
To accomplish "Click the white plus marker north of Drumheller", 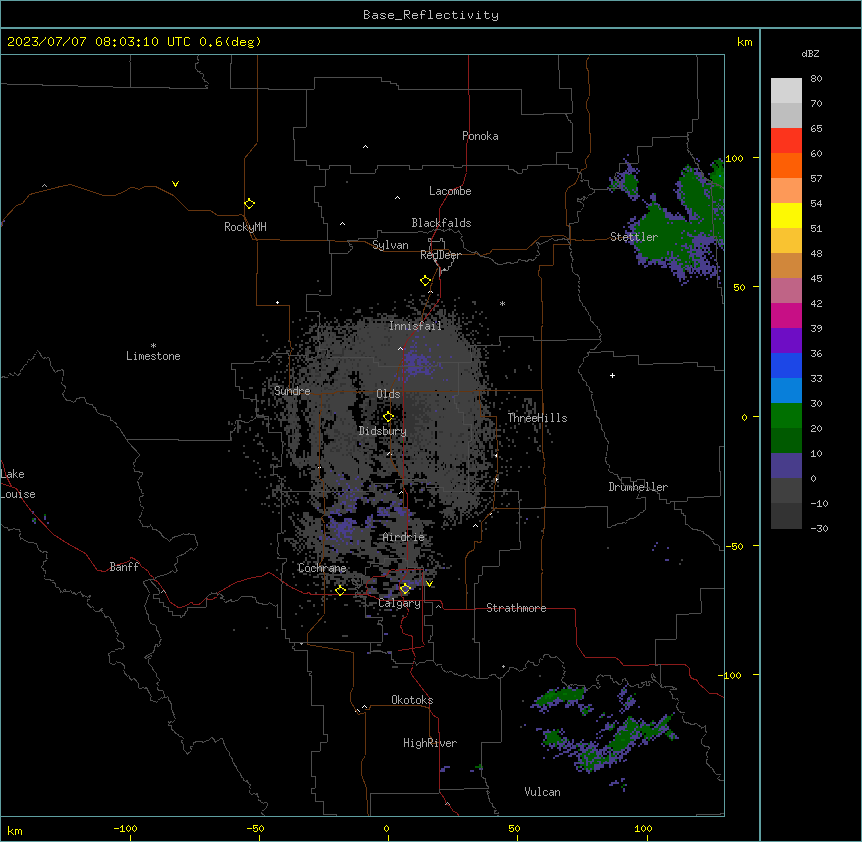I will pos(612,375).
